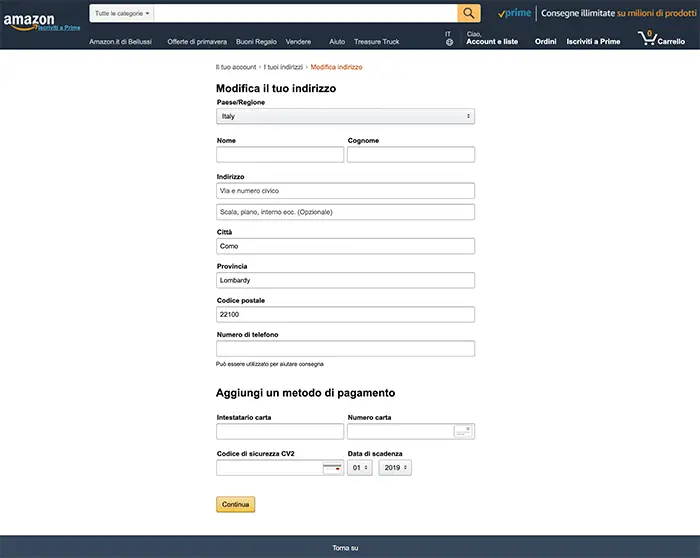Click the Data di scadenza label
Viewport: 700px width, 558px height.
[375, 454]
